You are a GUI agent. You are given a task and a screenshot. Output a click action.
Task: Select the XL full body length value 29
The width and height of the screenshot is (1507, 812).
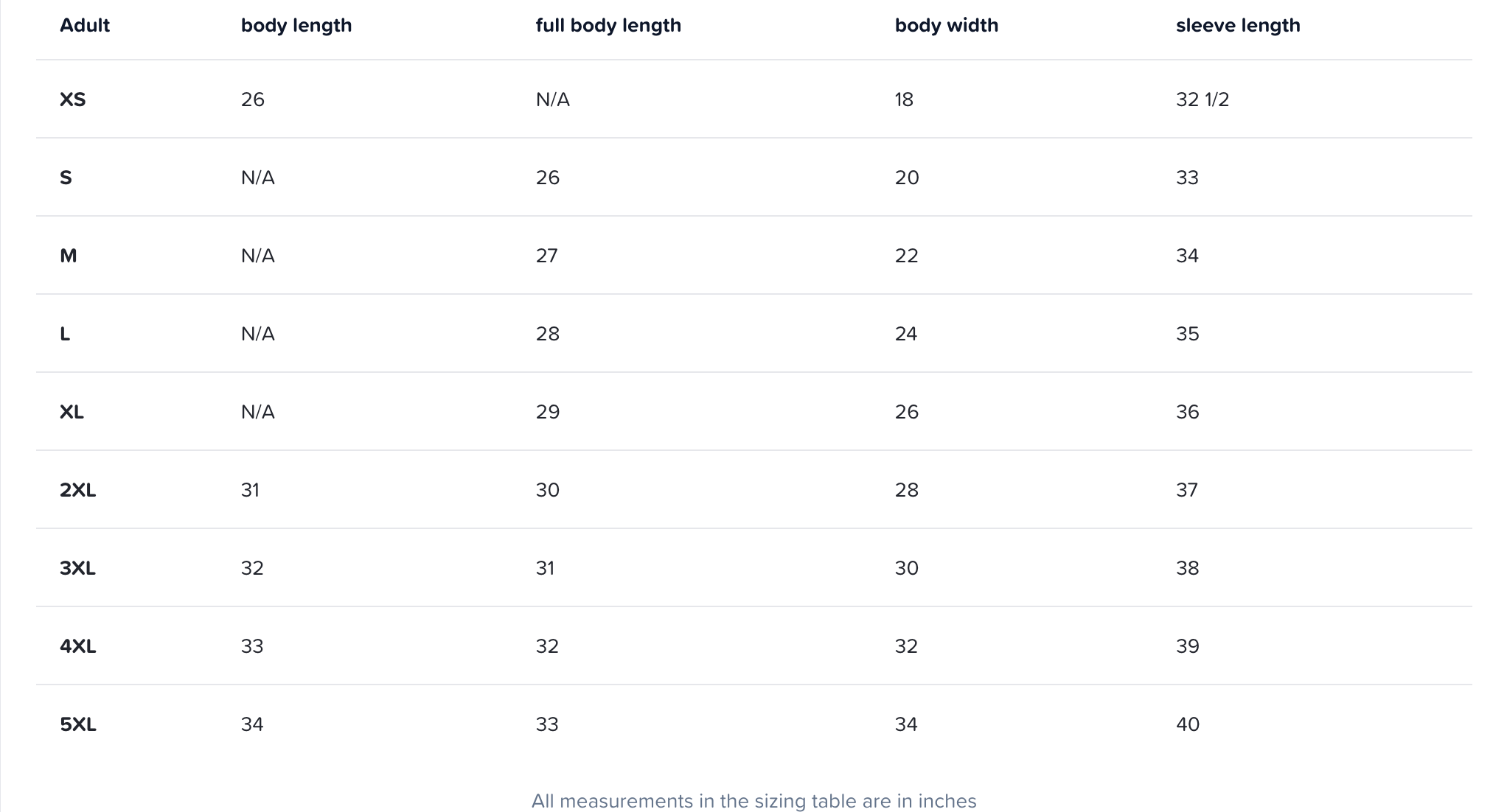coord(547,412)
